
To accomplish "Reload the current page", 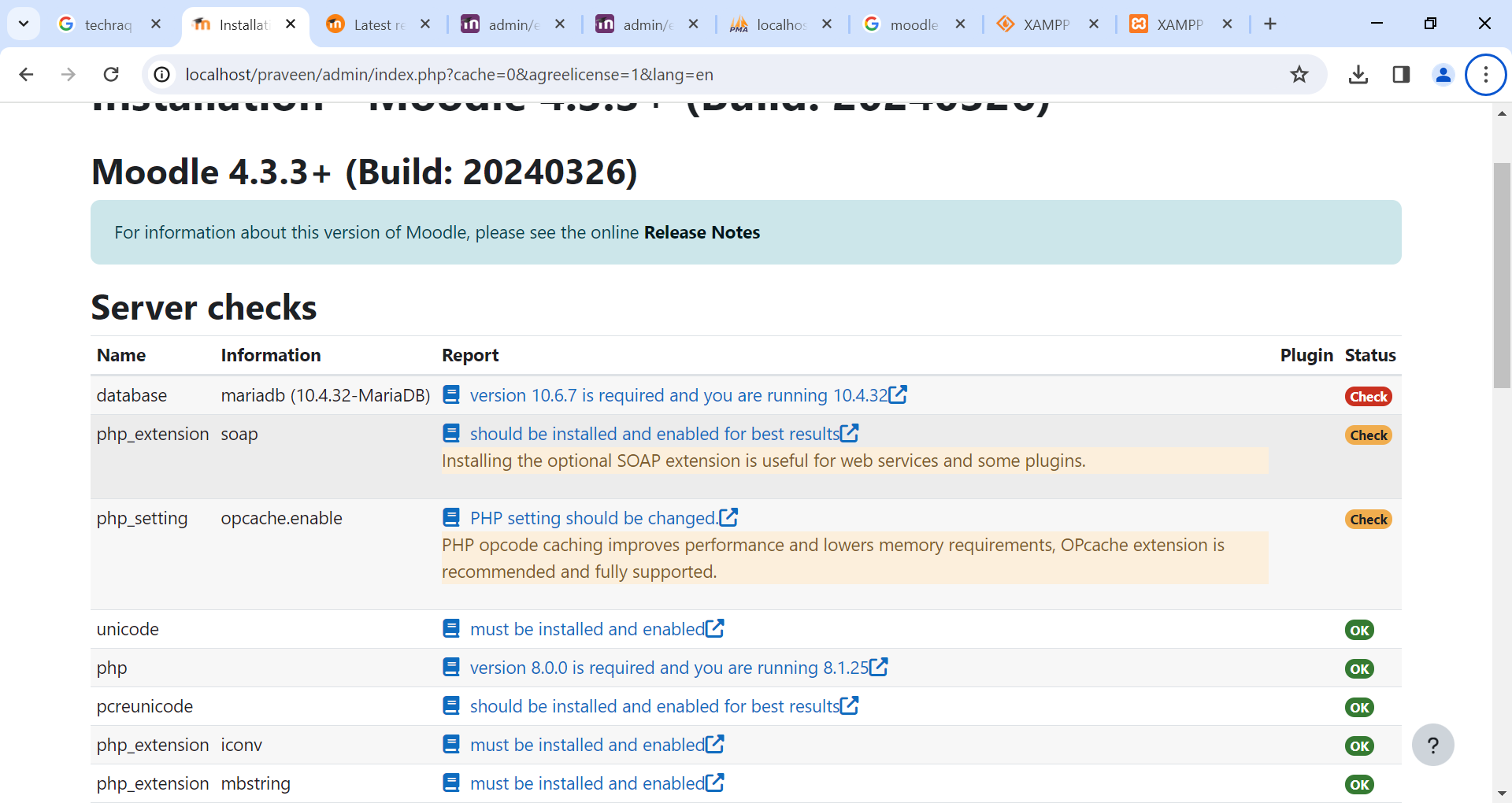I will (111, 74).
